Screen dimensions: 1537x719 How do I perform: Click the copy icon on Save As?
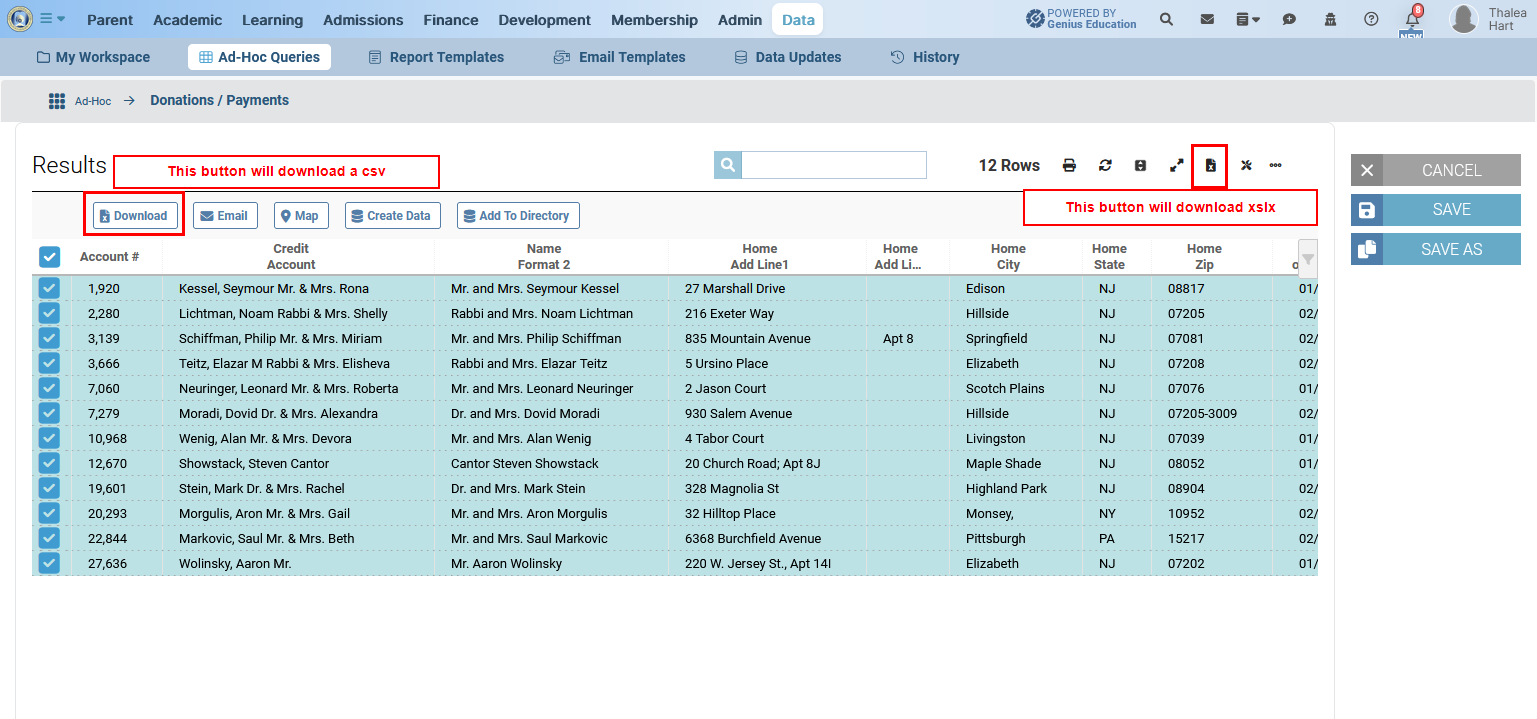[x=1367, y=249]
